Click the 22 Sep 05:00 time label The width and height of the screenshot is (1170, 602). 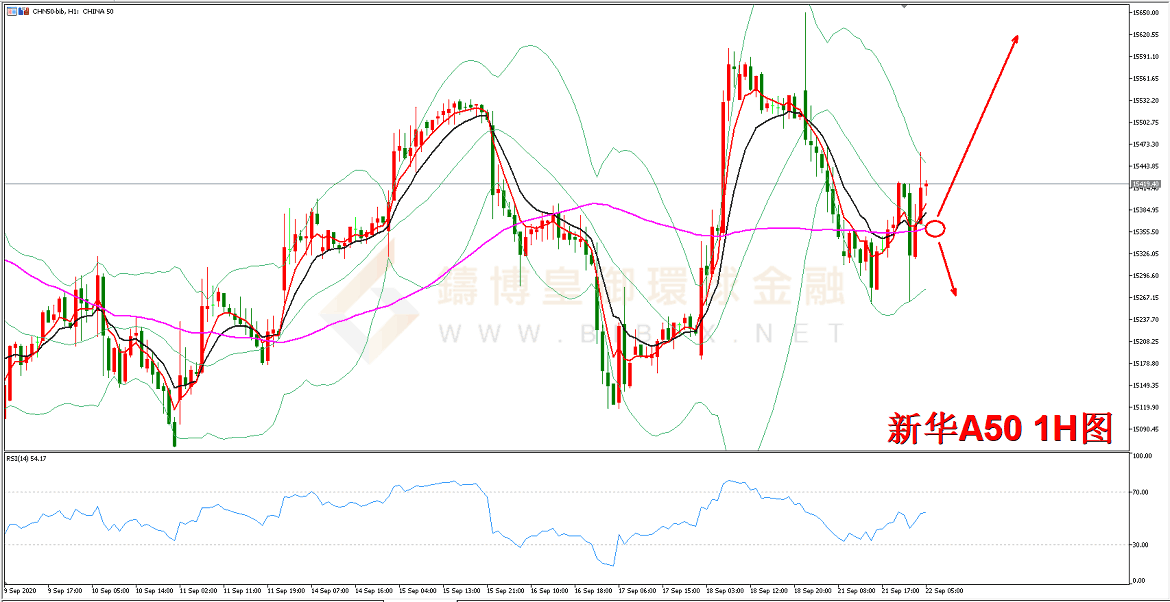(943, 591)
